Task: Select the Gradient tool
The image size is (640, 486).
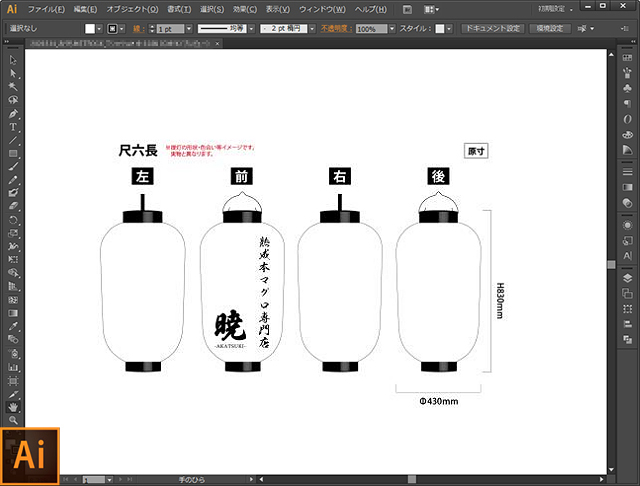Action: [13, 313]
